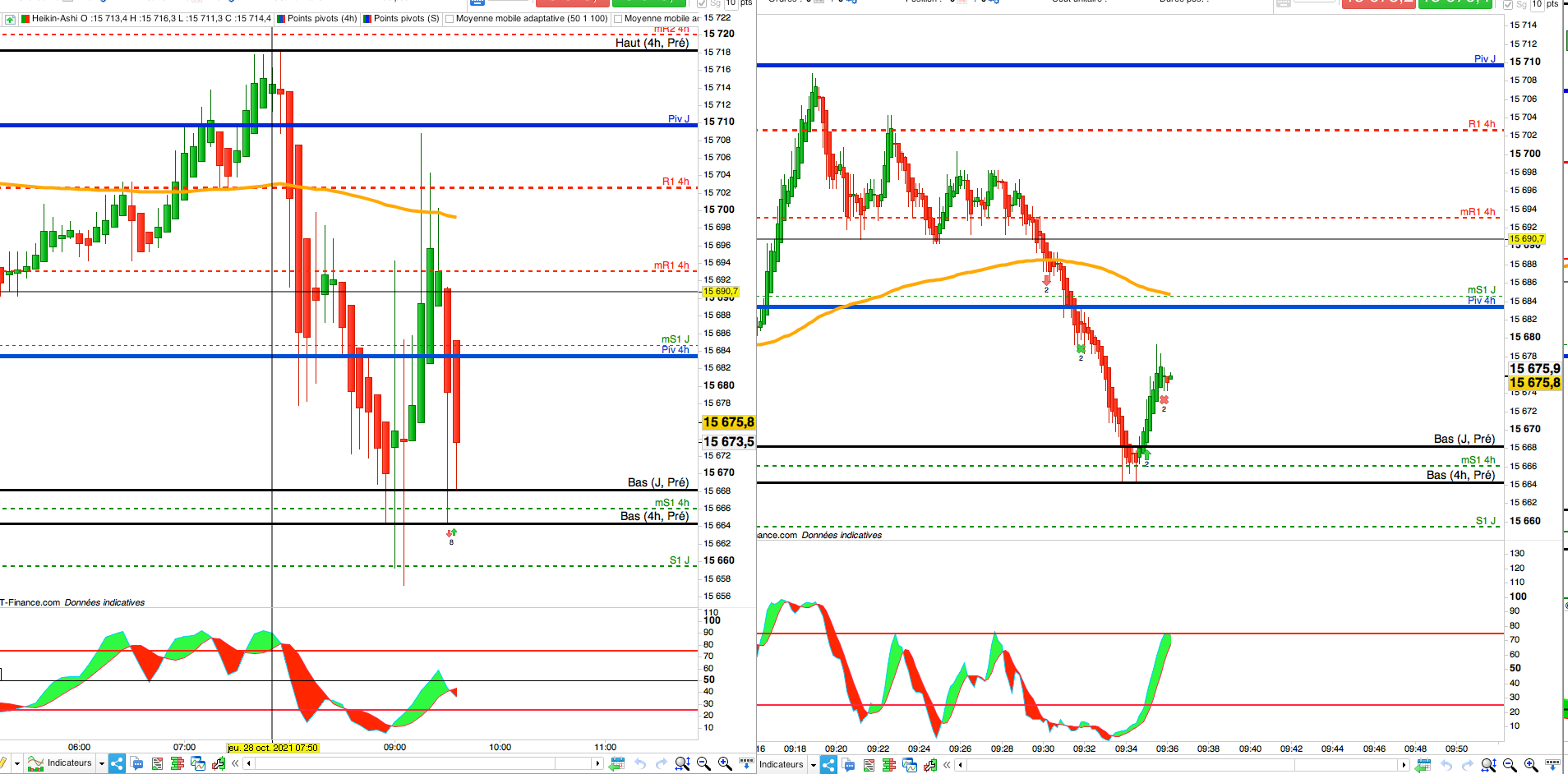Click the Indicateurs button on left chart
The height and width of the screenshot is (774, 1568).
point(60,763)
